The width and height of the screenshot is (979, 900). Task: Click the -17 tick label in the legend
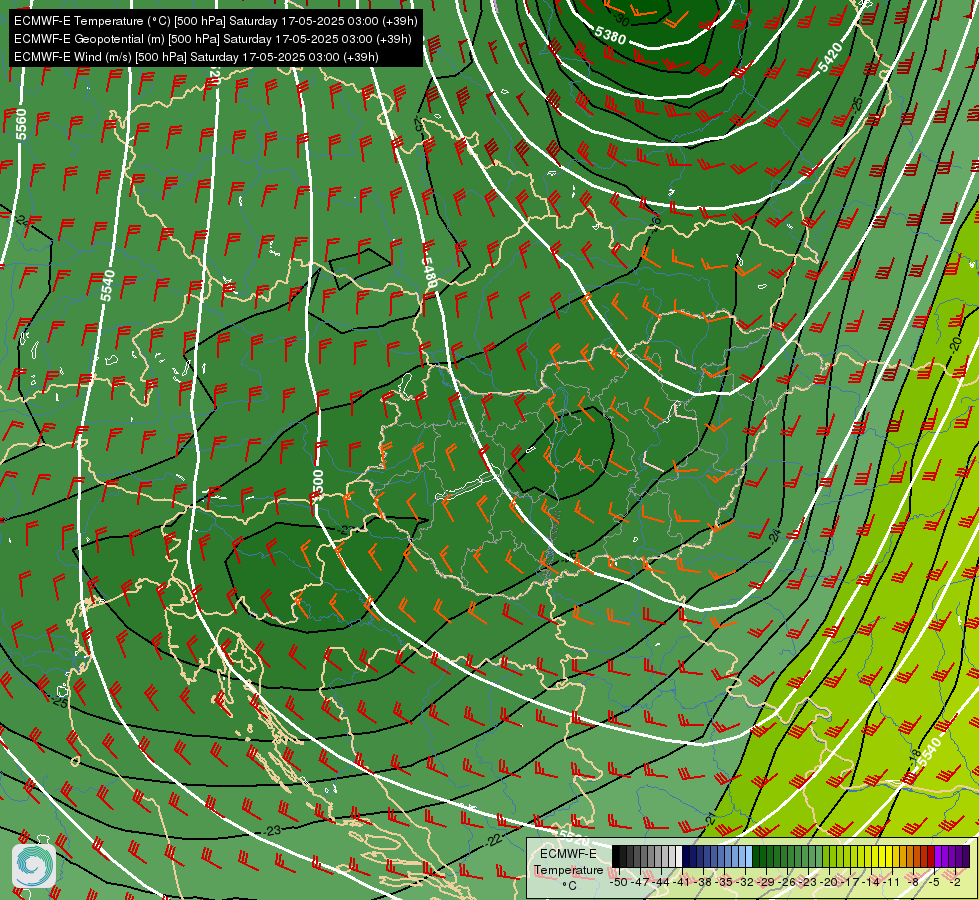pyautogui.click(x=850, y=883)
